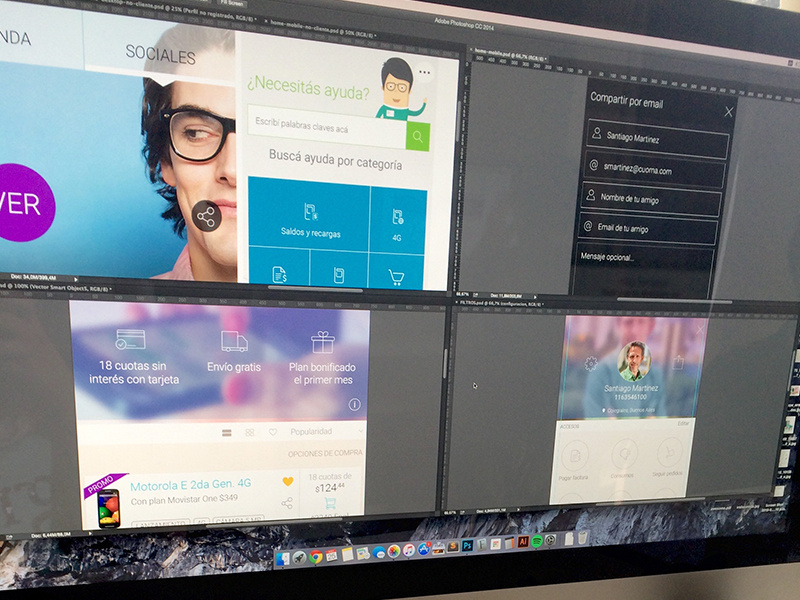This screenshot has width=800, height=600.
Task: Expand the Doc: 11,8M status arrow
Action: 535,296
